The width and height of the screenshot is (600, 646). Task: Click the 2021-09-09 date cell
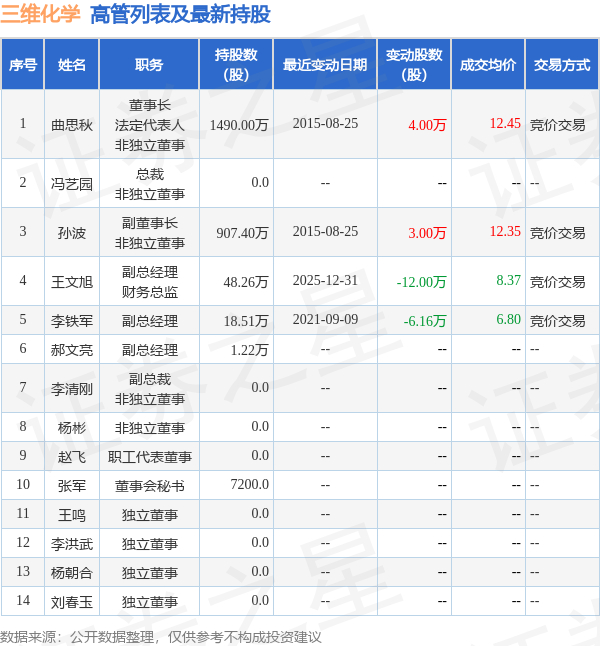click(x=325, y=319)
